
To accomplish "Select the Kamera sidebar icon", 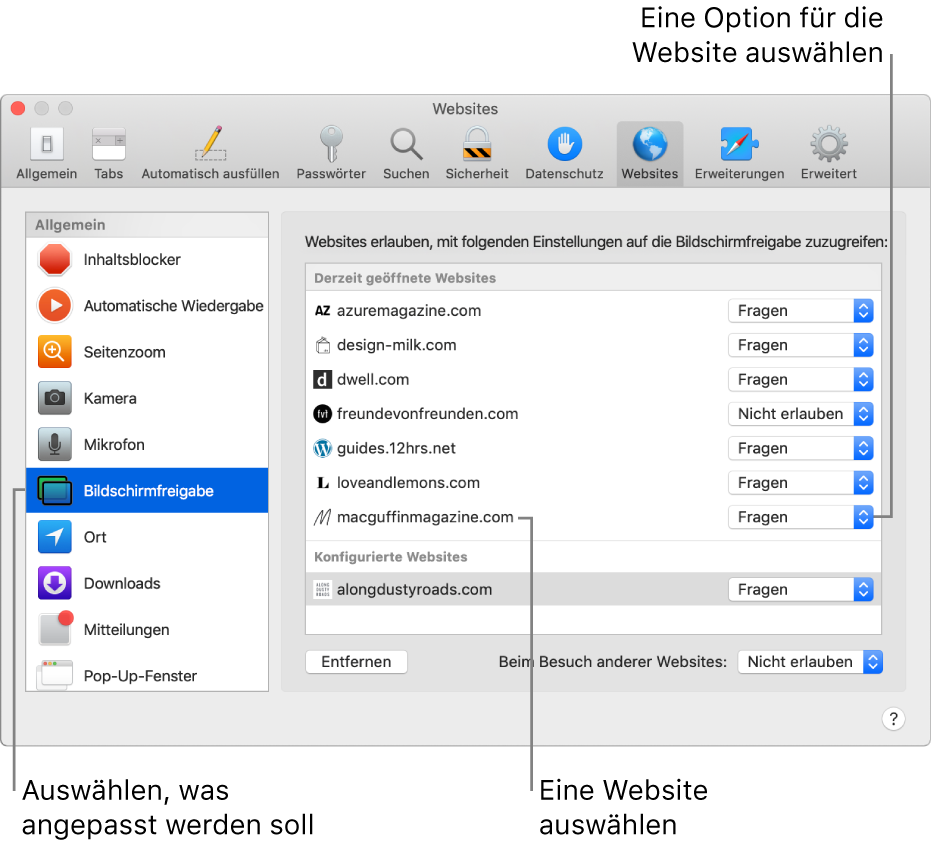I will coord(55,398).
